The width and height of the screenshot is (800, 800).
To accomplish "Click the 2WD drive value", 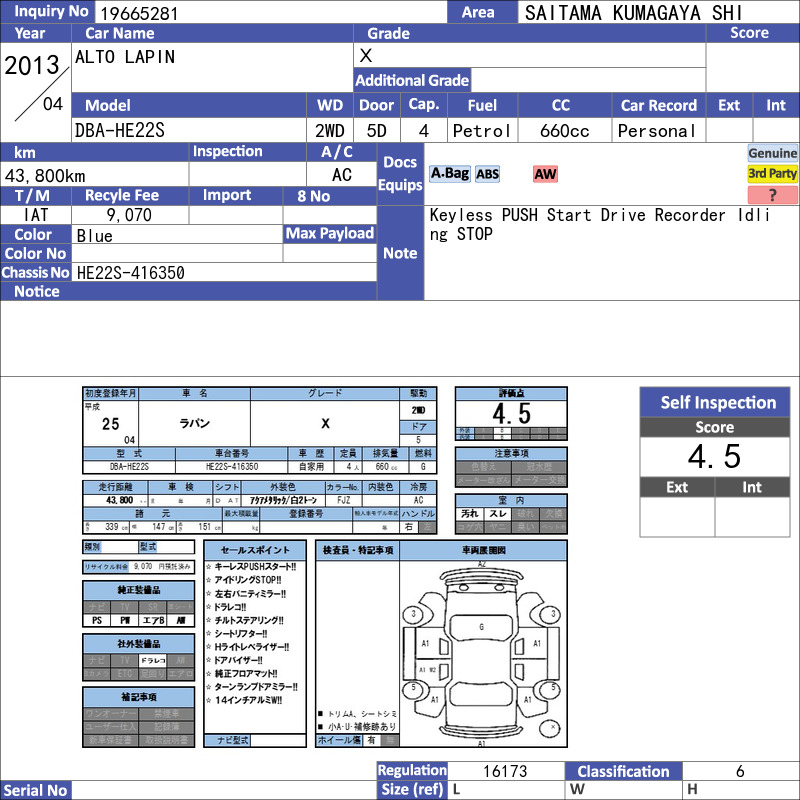I will tap(330, 131).
